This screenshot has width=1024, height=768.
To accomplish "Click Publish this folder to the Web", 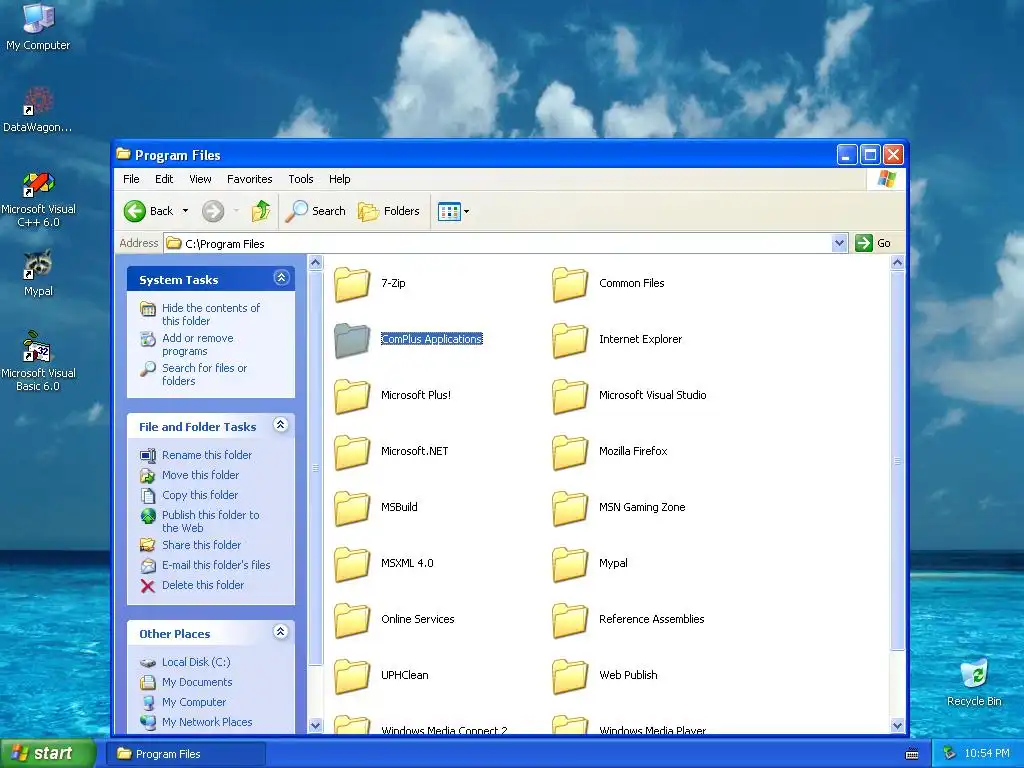I will 211,521.
